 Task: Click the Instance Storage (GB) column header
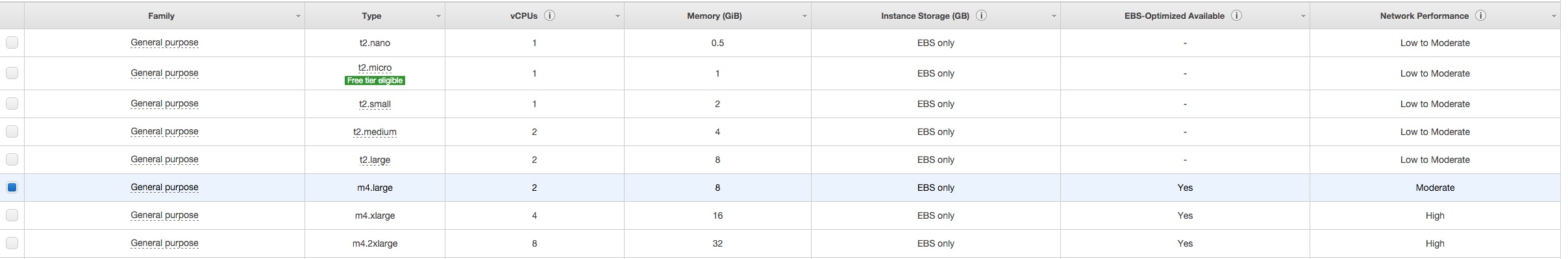click(x=925, y=16)
